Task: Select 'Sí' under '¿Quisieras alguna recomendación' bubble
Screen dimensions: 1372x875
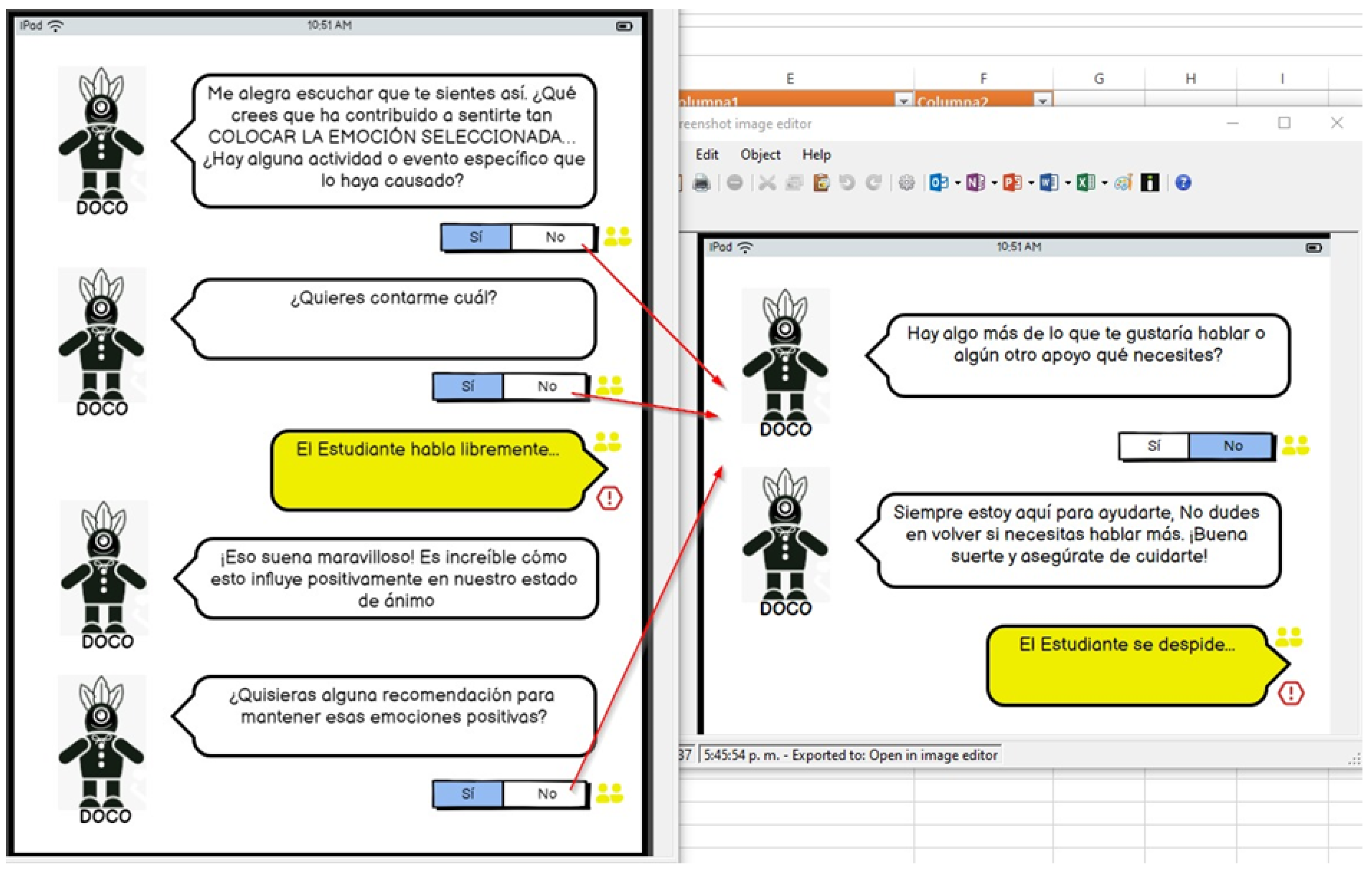Action: (x=468, y=793)
